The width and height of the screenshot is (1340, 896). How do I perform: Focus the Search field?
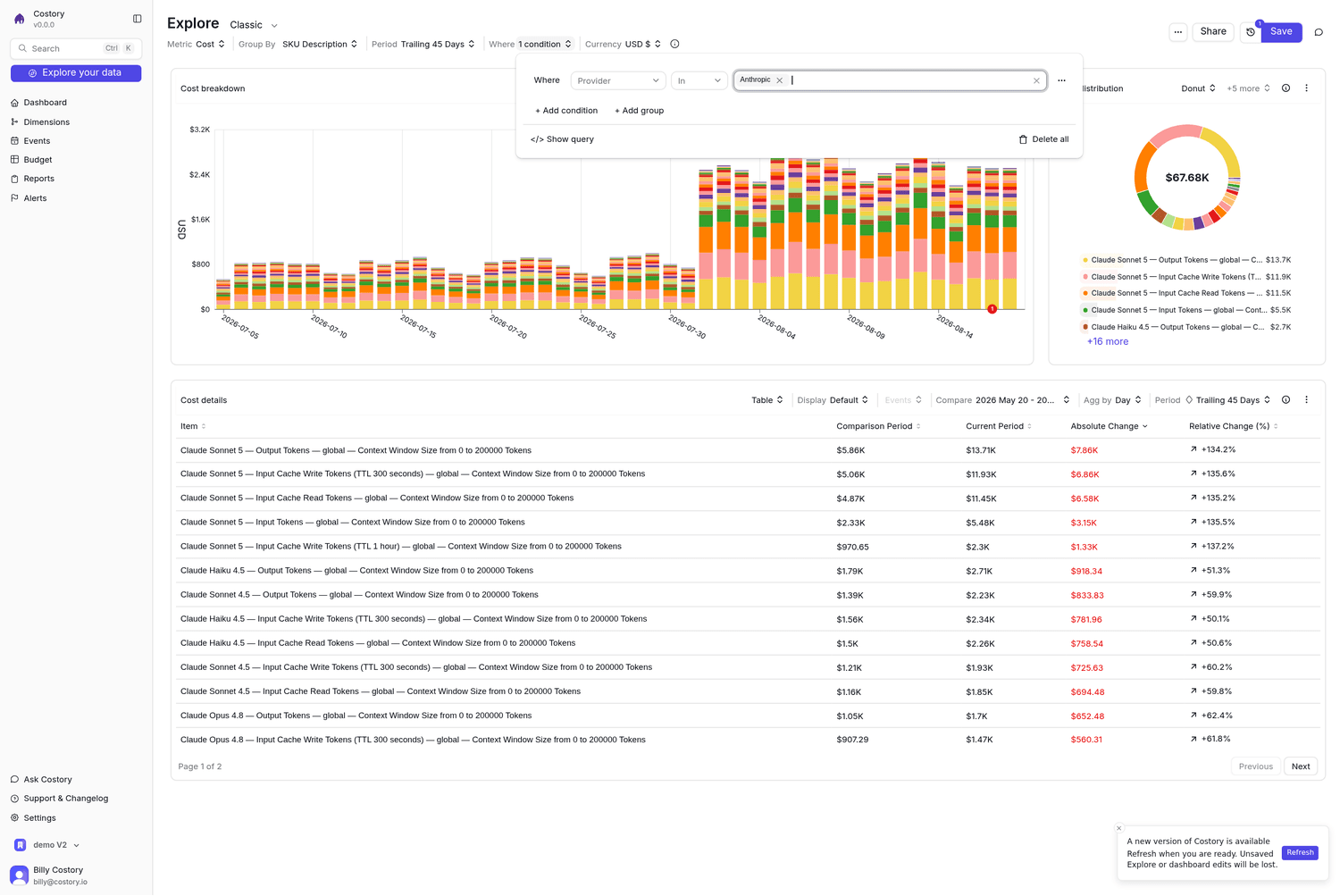(x=76, y=48)
